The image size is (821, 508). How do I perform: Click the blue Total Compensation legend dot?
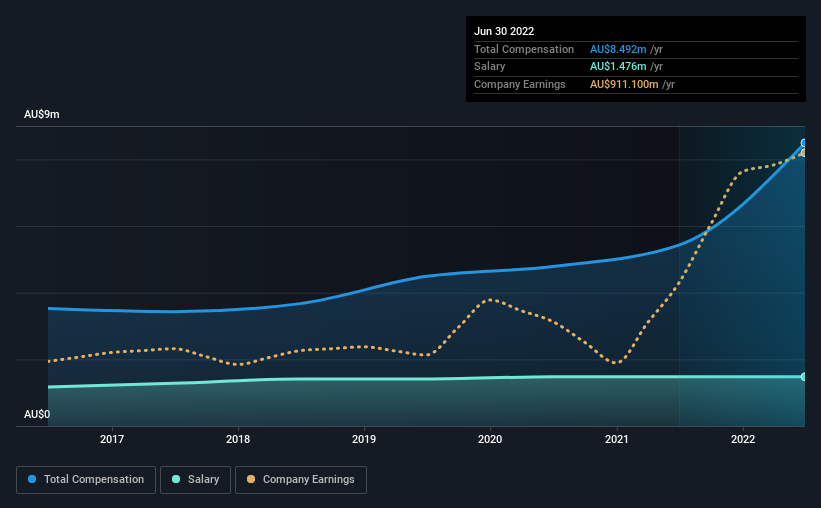[x=32, y=479]
